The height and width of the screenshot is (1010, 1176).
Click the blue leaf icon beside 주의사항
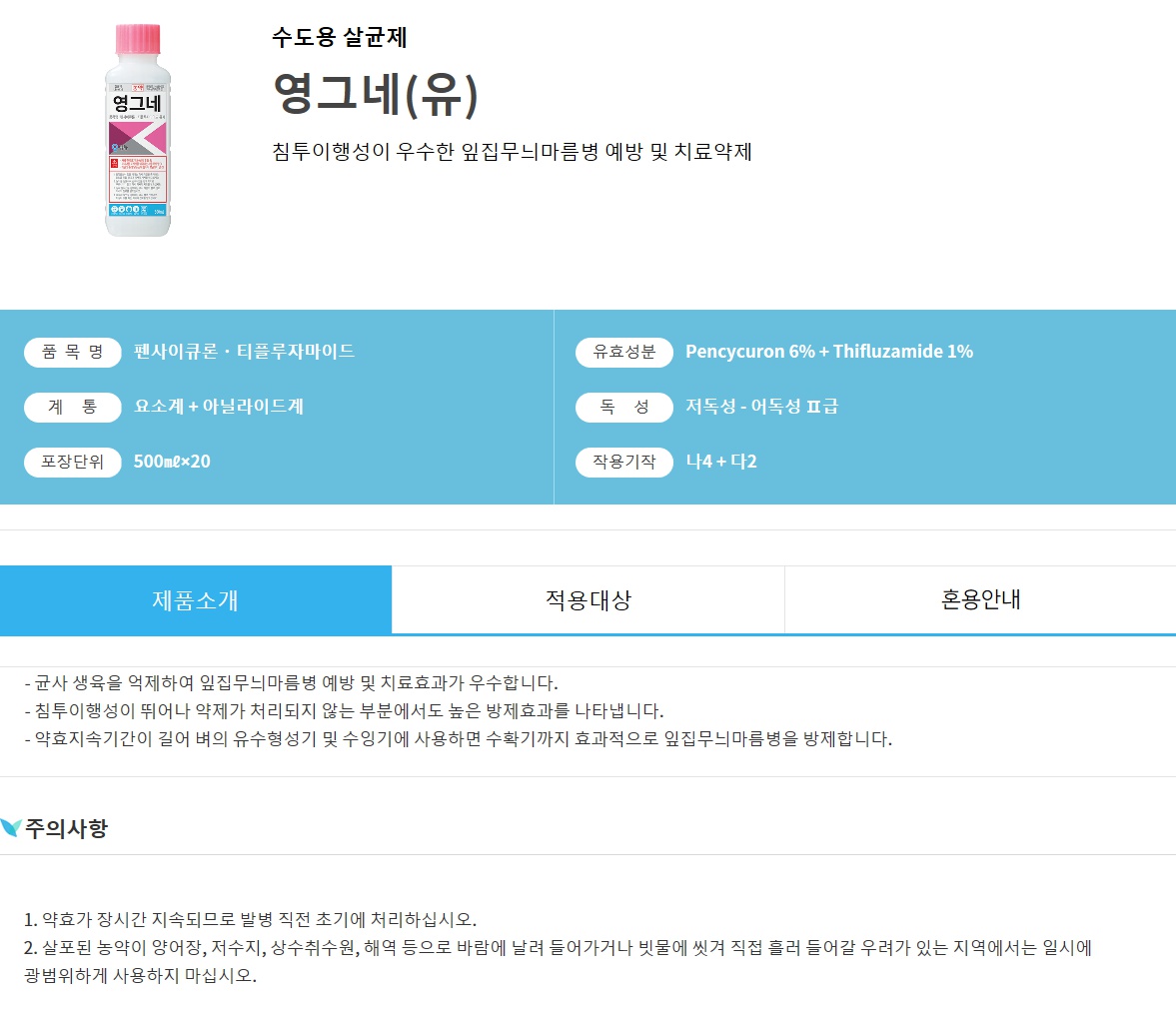tap(11, 828)
